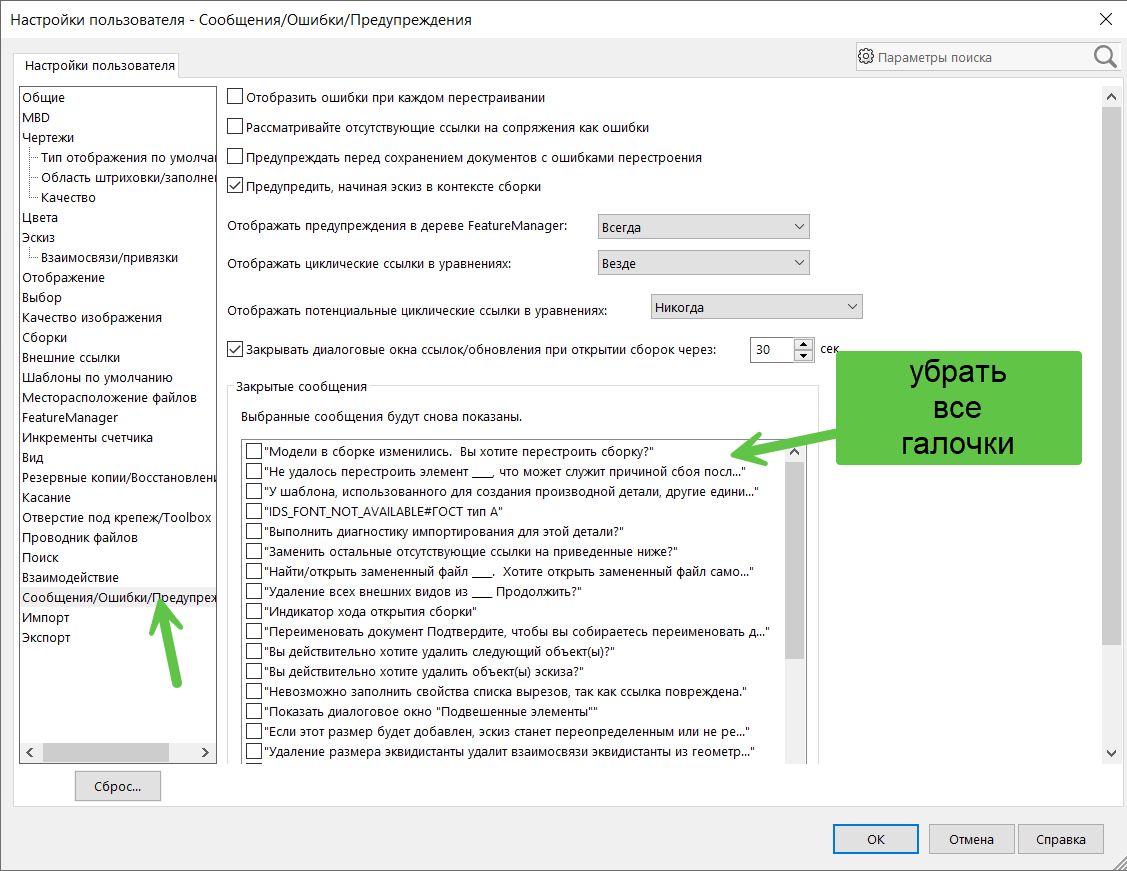This screenshot has height=871, width=1127.
Task: Click the 'Сброс...' button
Action: [118, 786]
